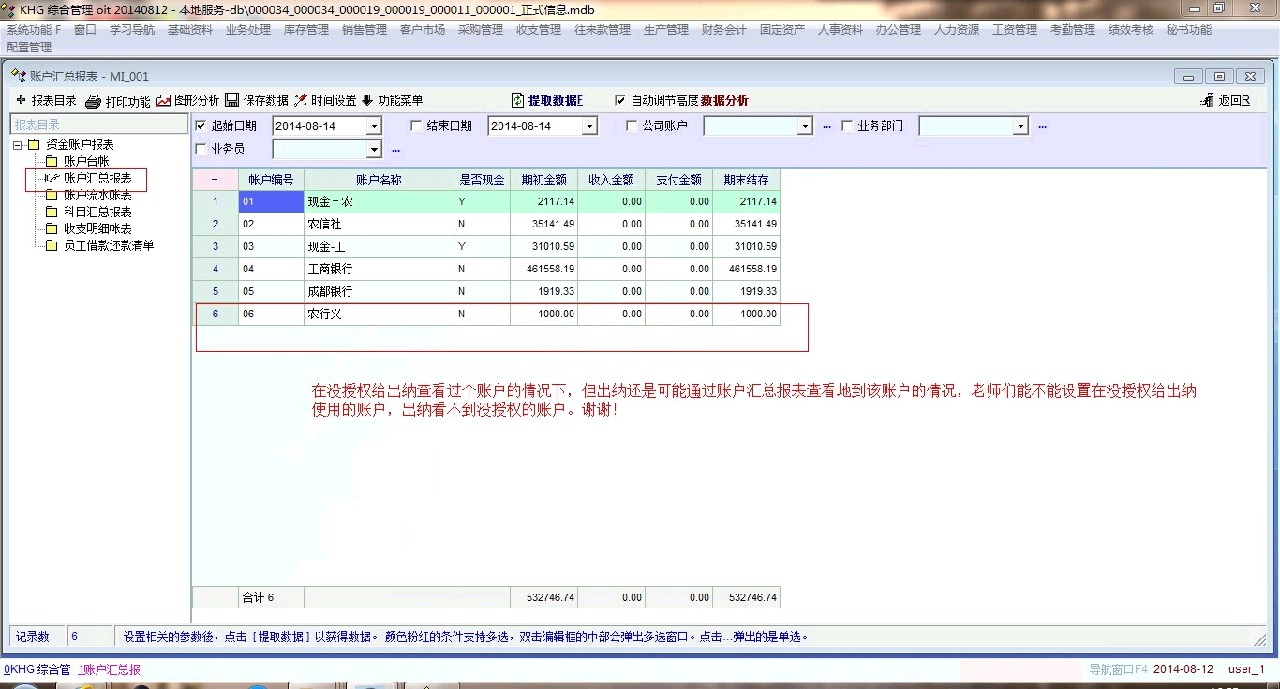Screen dimensions: 1280x689
Task: Click the 返回 exit icon
Action: [1206, 101]
